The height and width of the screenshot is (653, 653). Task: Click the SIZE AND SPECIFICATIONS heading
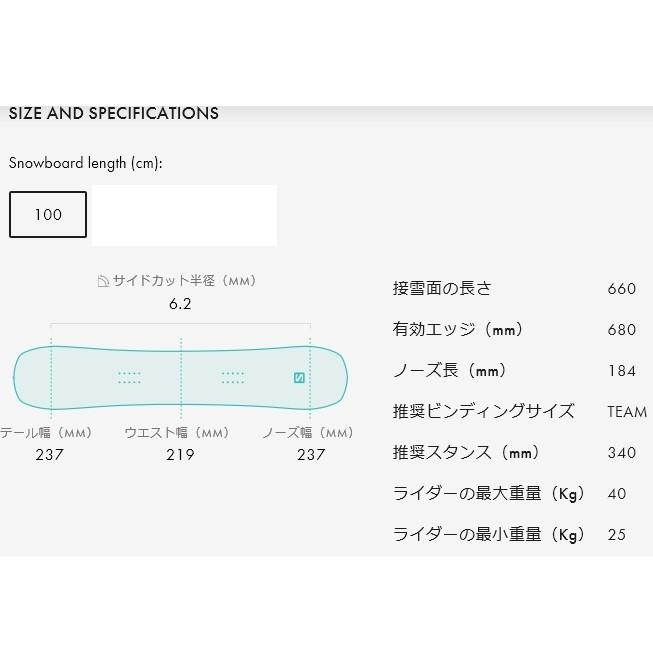point(113,113)
